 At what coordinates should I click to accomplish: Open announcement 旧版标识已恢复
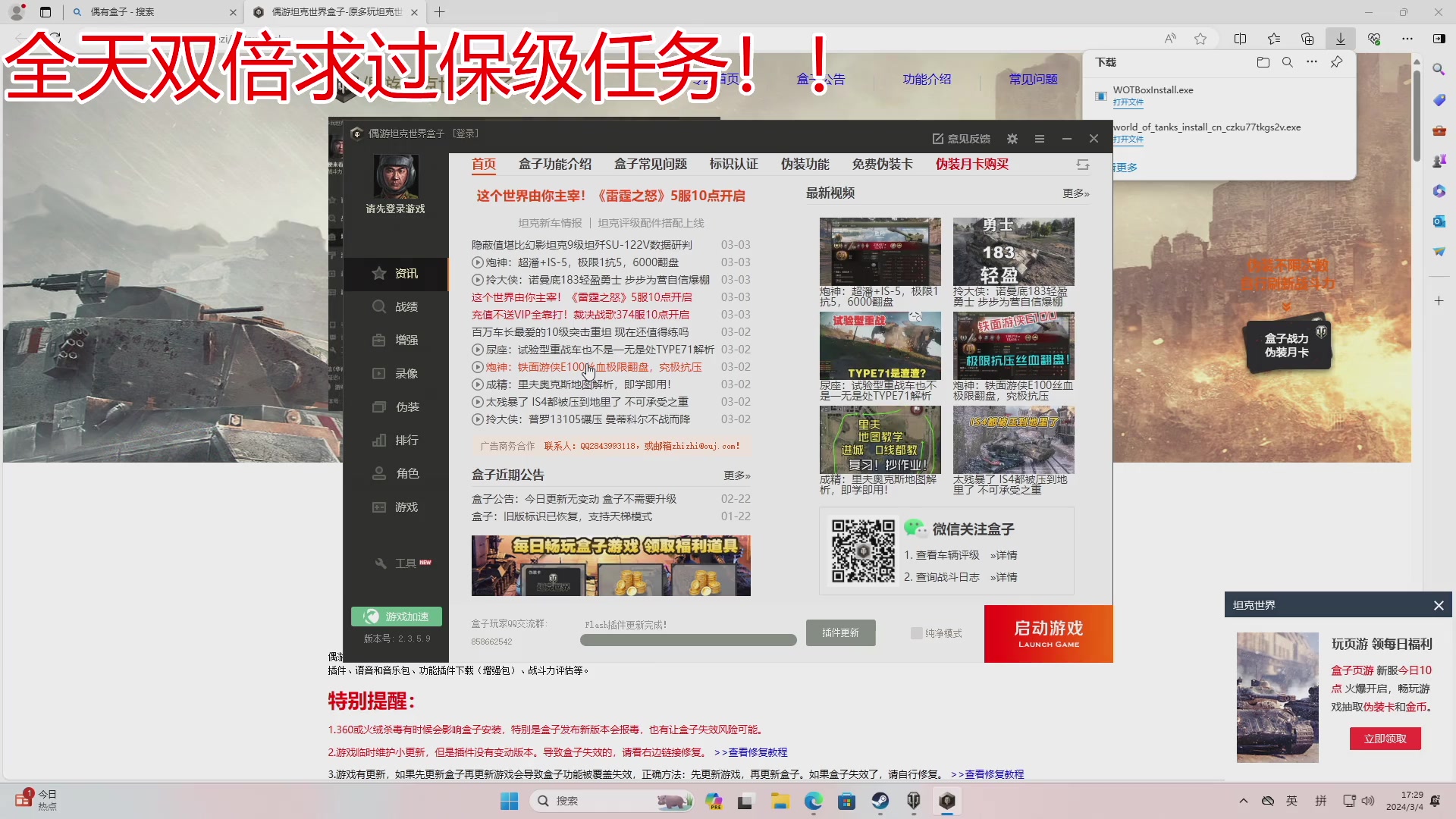[562, 516]
